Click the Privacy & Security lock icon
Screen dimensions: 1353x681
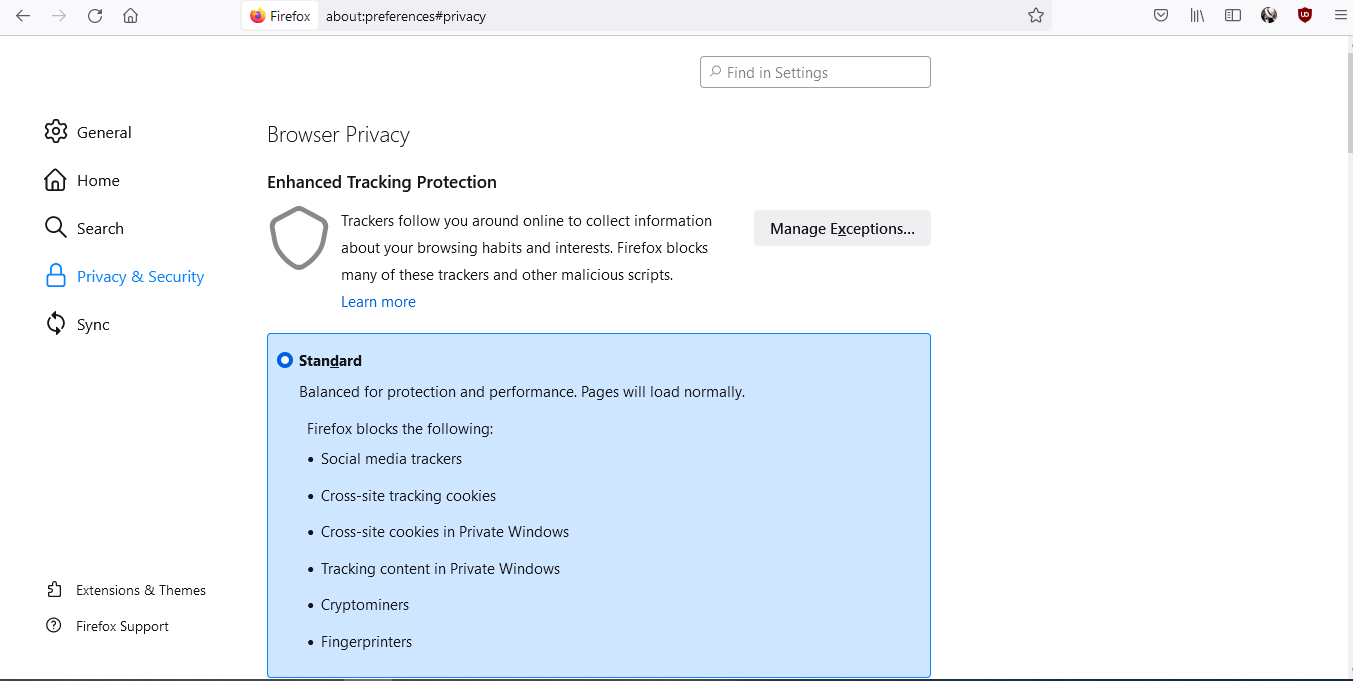56,276
